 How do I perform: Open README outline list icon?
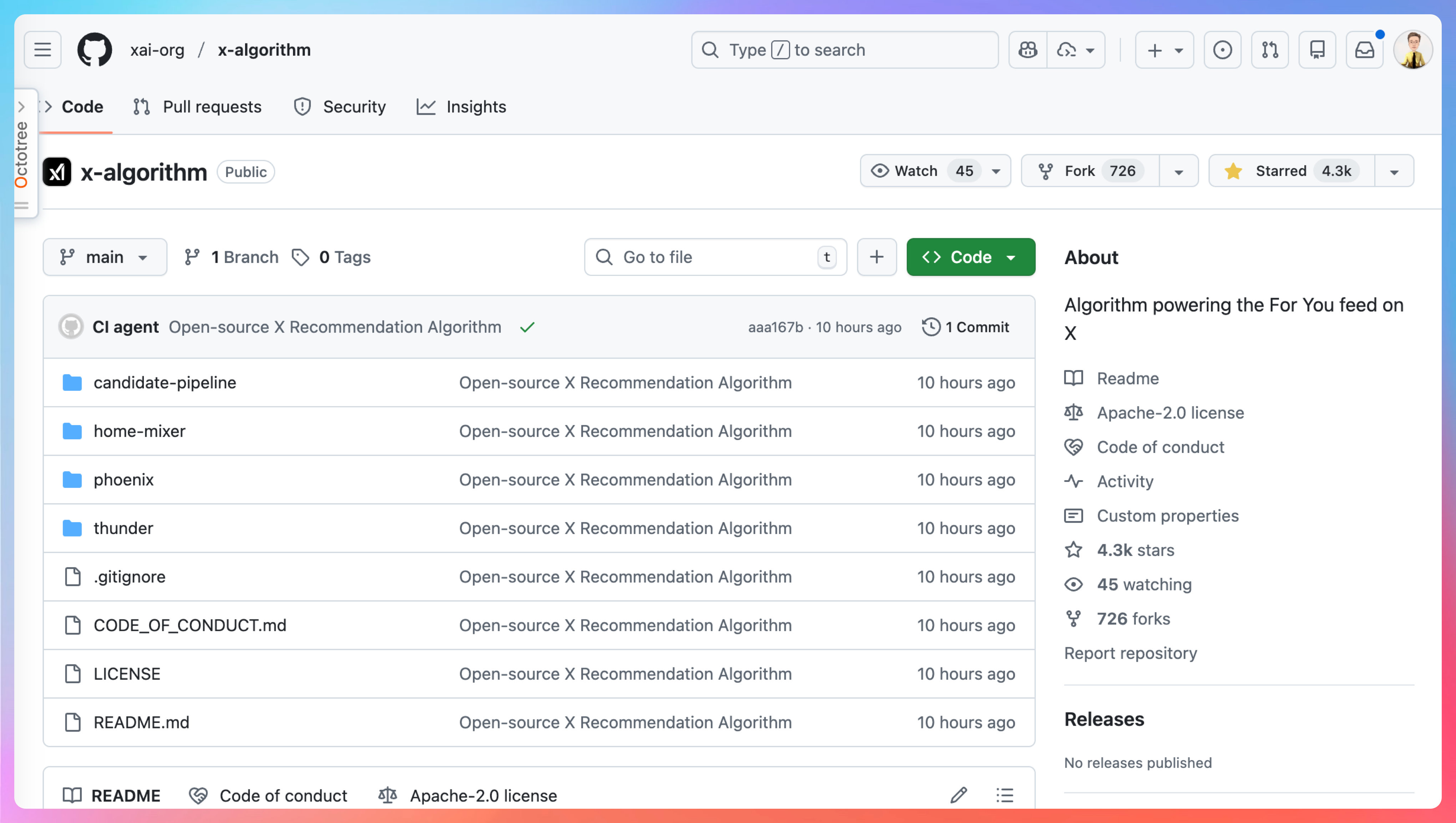point(1005,795)
